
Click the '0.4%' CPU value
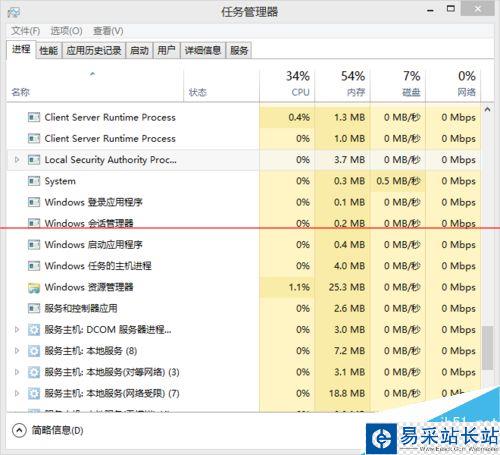pyautogui.click(x=299, y=117)
